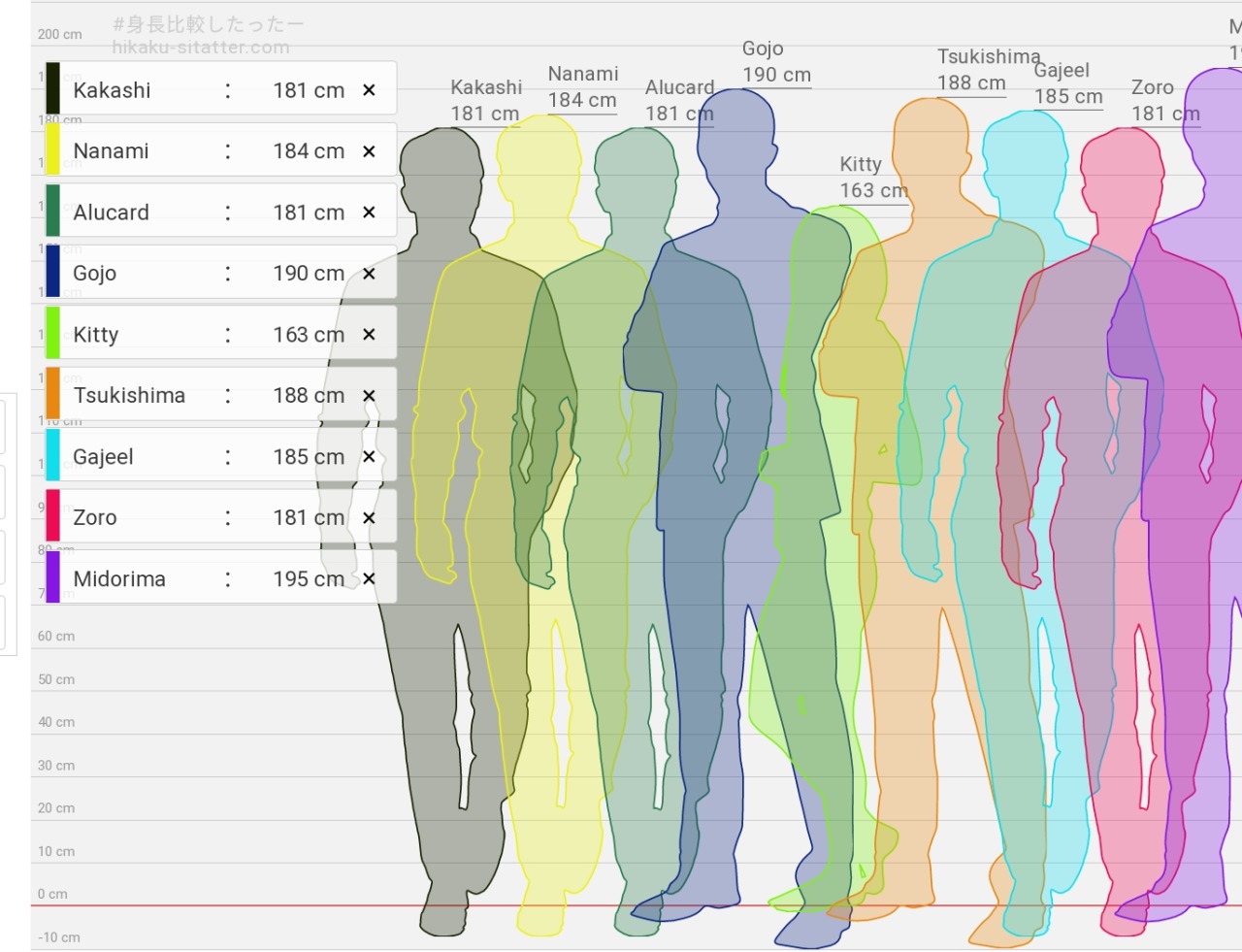The image size is (1242, 952).
Task: Remove Gojo from the comparison
Action: point(369,274)
